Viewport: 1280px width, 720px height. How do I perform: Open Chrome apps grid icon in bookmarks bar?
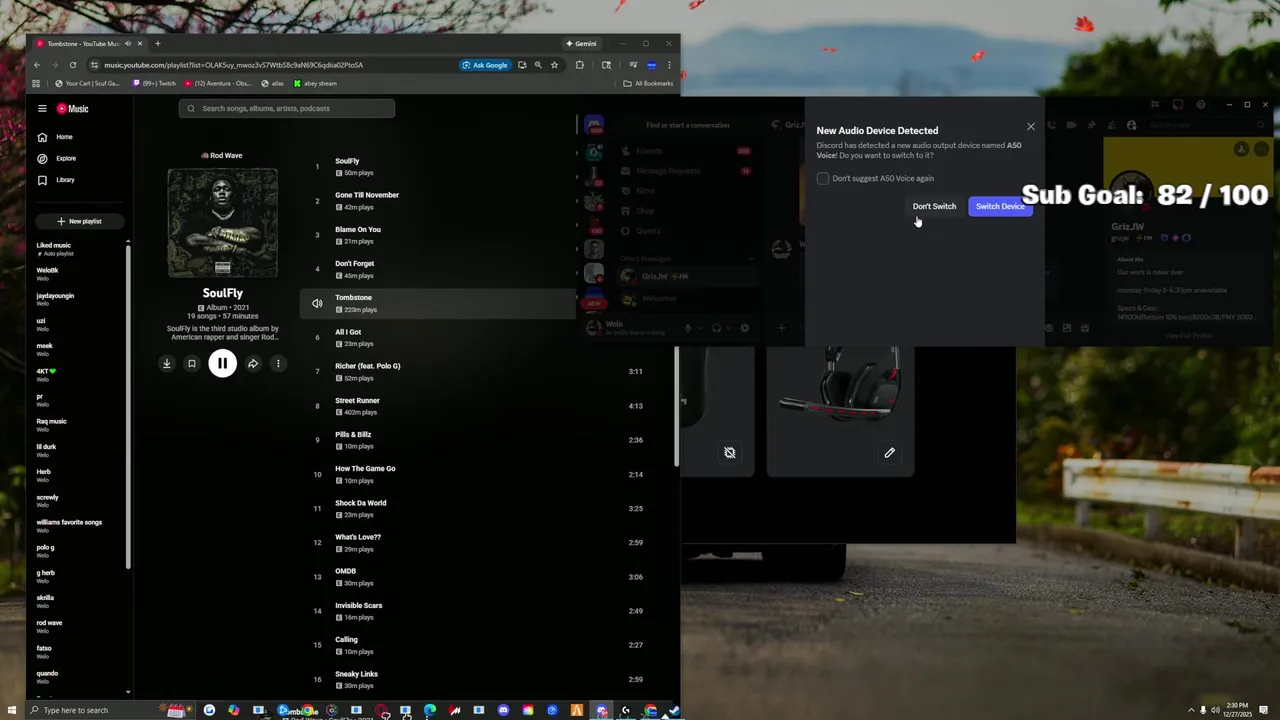[36, 84]
